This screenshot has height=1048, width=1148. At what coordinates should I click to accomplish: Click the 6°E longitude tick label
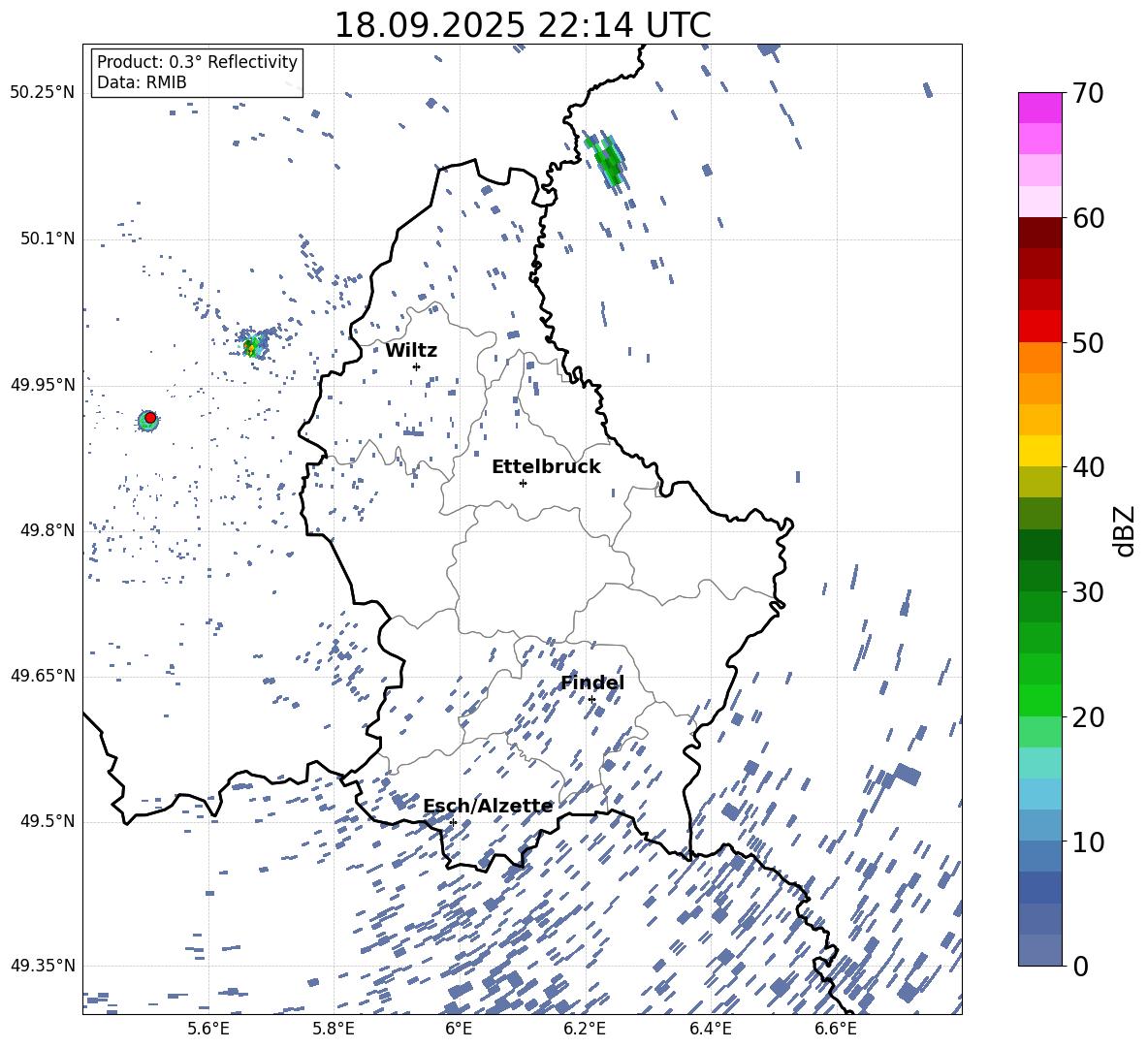(x=459, y=1028)
